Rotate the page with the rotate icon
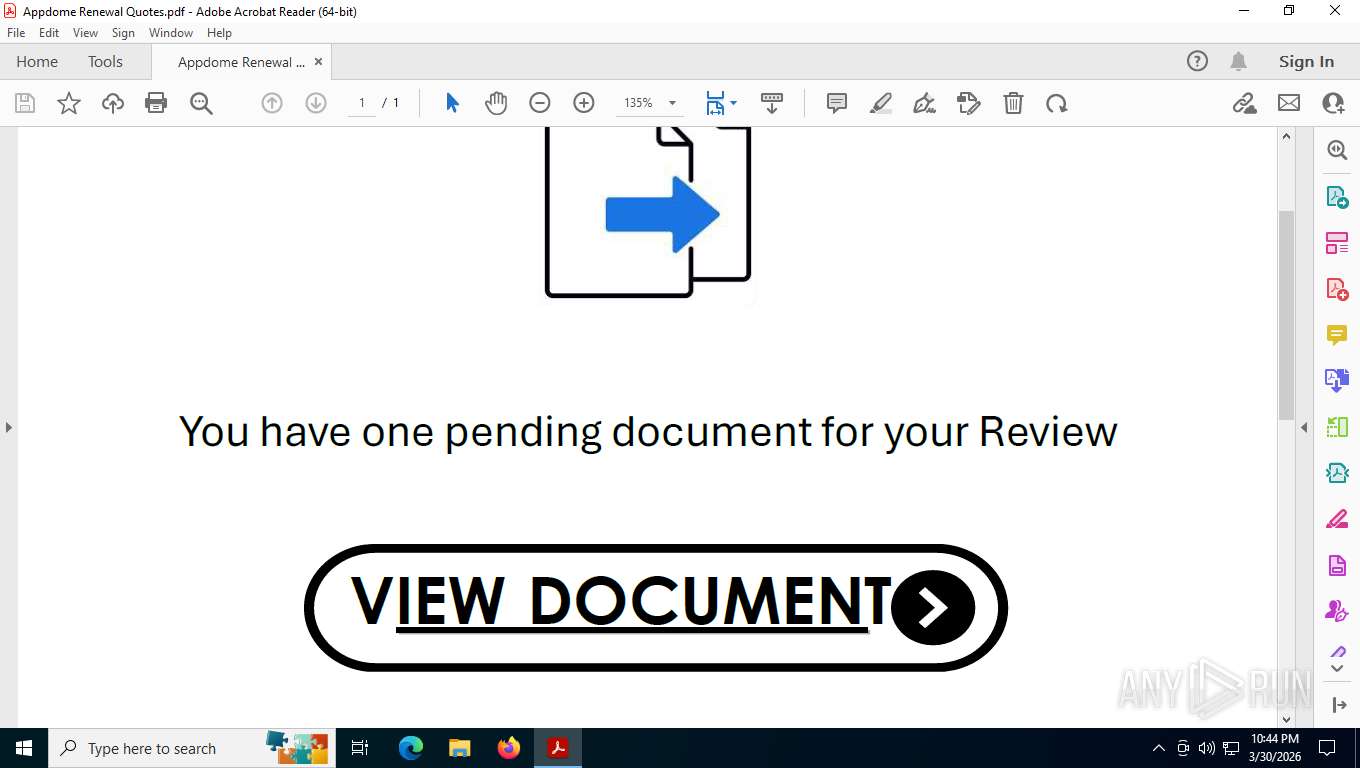The width and height of the screenshot is (1360, 768). coord(1057,103)
